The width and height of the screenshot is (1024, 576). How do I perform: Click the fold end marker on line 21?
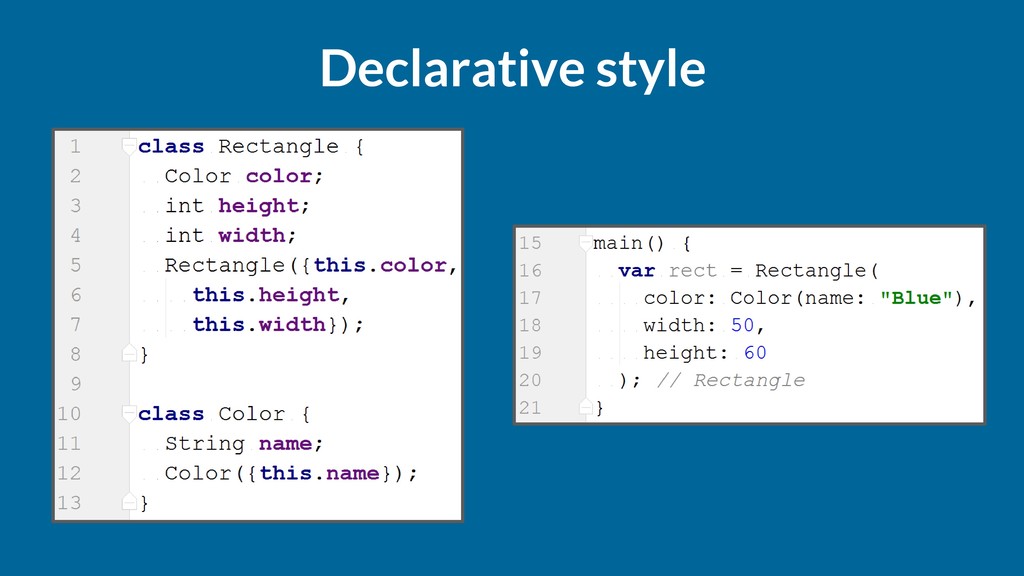click(585, 408)
